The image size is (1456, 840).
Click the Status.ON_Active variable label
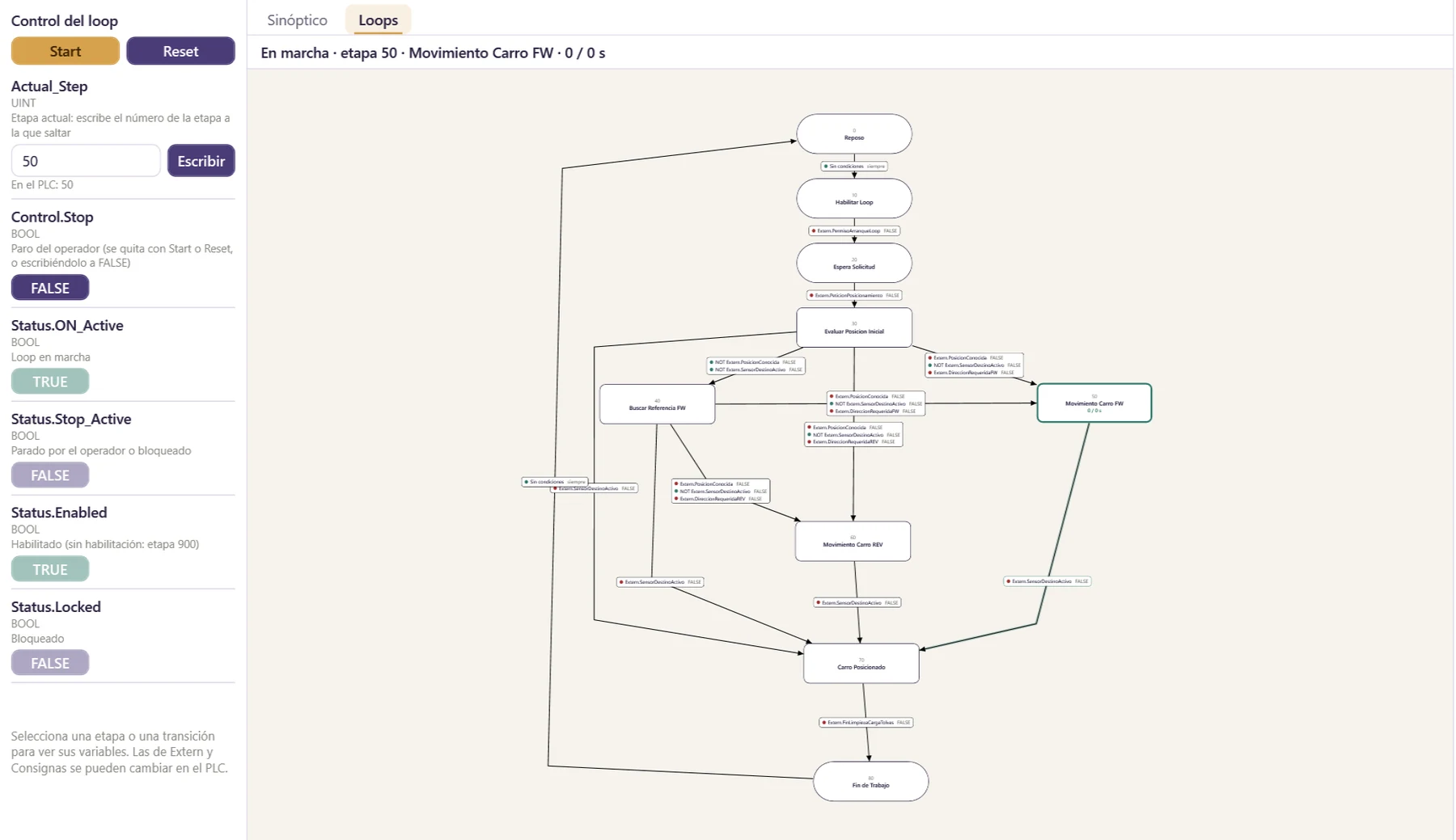(x=67, y=325)
